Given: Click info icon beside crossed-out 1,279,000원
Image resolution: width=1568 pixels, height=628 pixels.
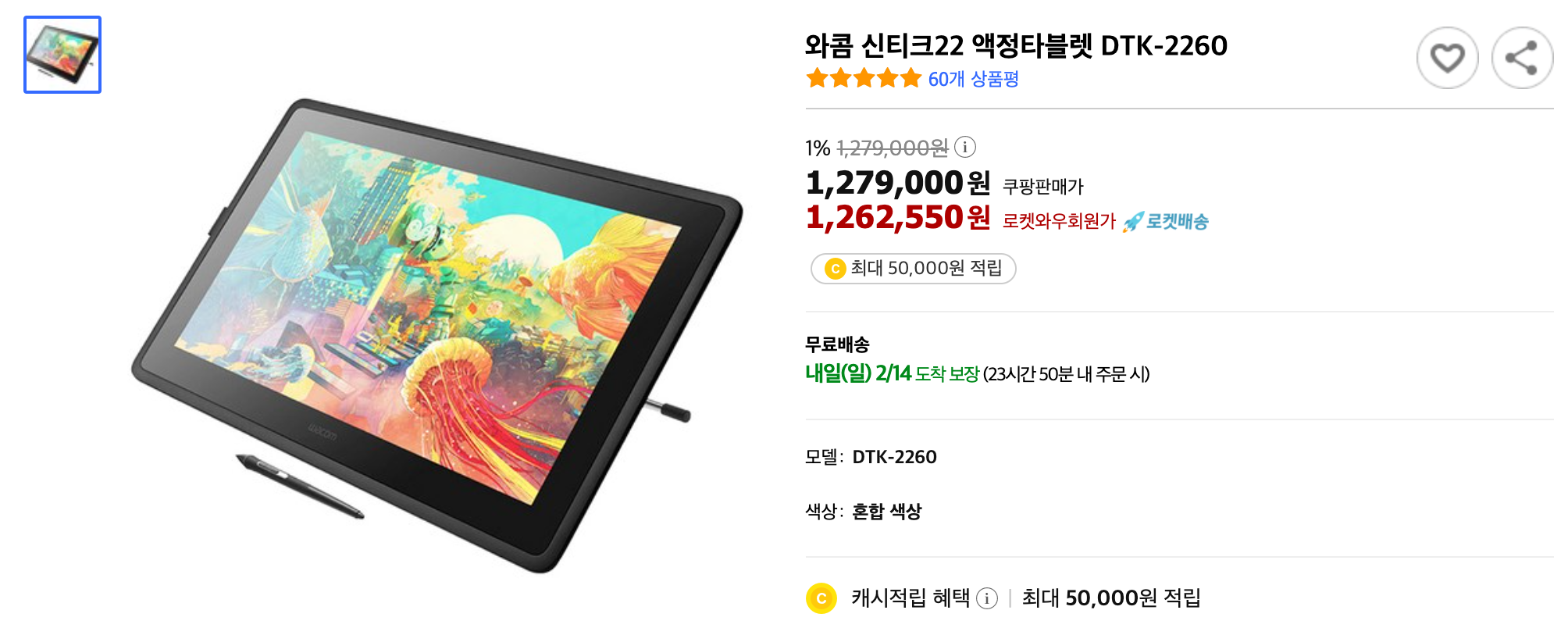Looking at the screenshot, I should [965, 147].
